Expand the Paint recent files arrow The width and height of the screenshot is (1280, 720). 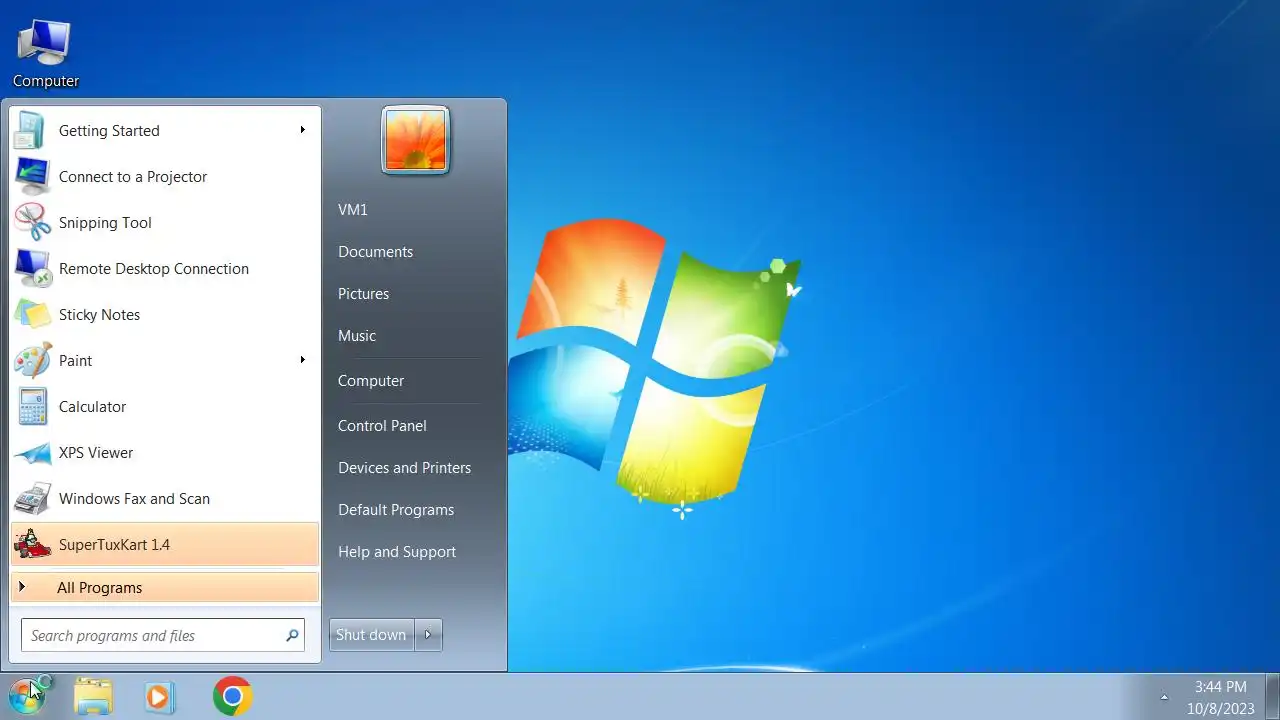click(x=302, y=360)
